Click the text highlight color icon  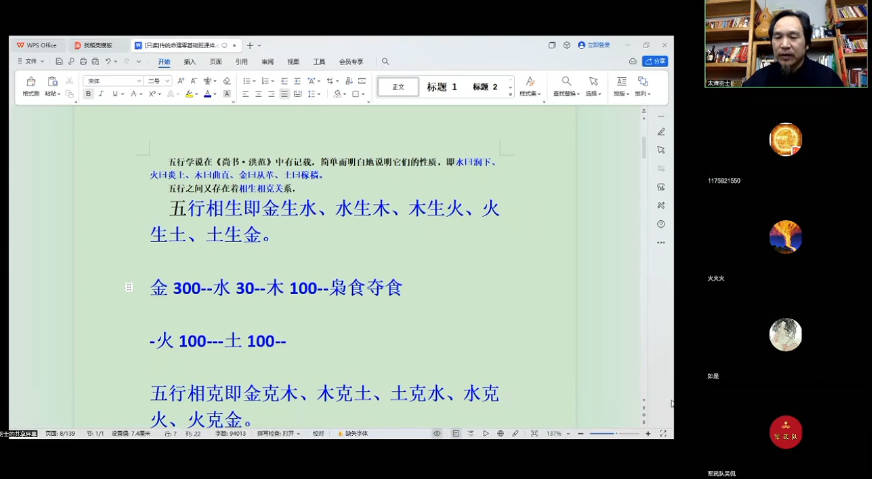click(188, 94)
